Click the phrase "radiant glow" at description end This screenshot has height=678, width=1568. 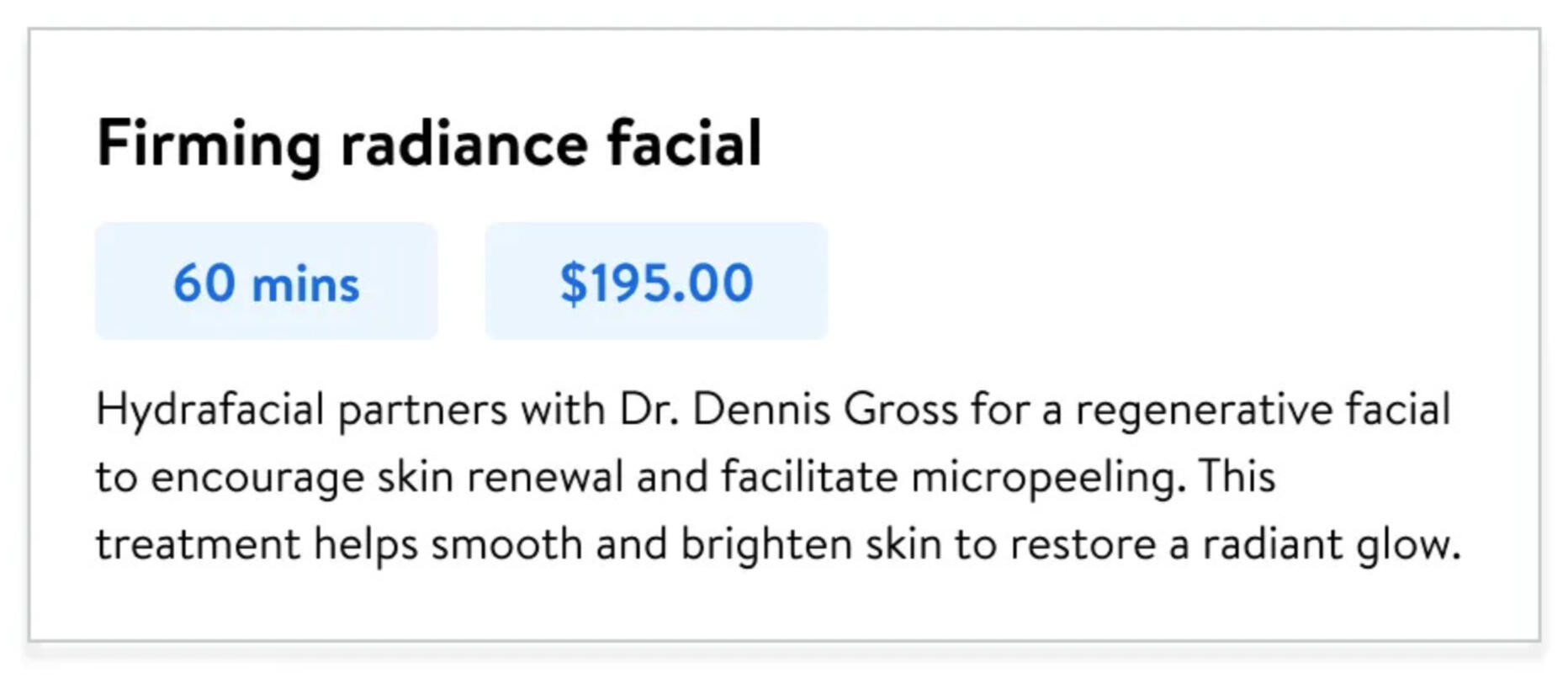click(x=1331, y=545)
